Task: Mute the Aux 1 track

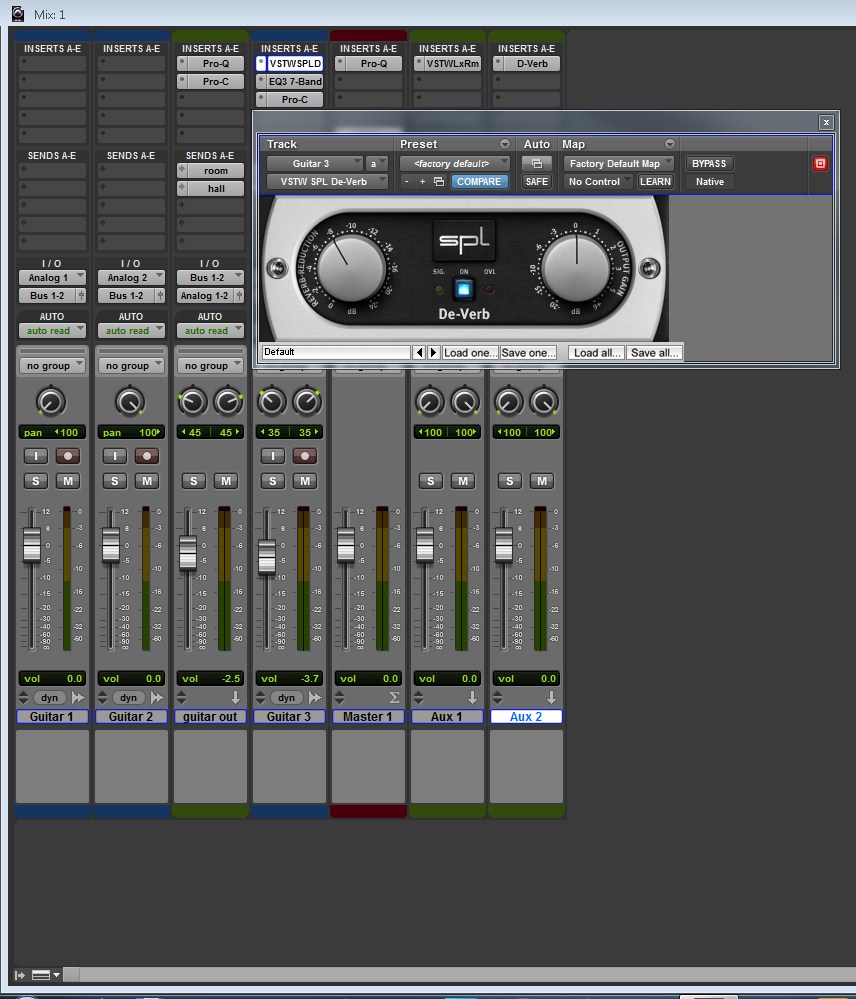Action: [462, 481]
